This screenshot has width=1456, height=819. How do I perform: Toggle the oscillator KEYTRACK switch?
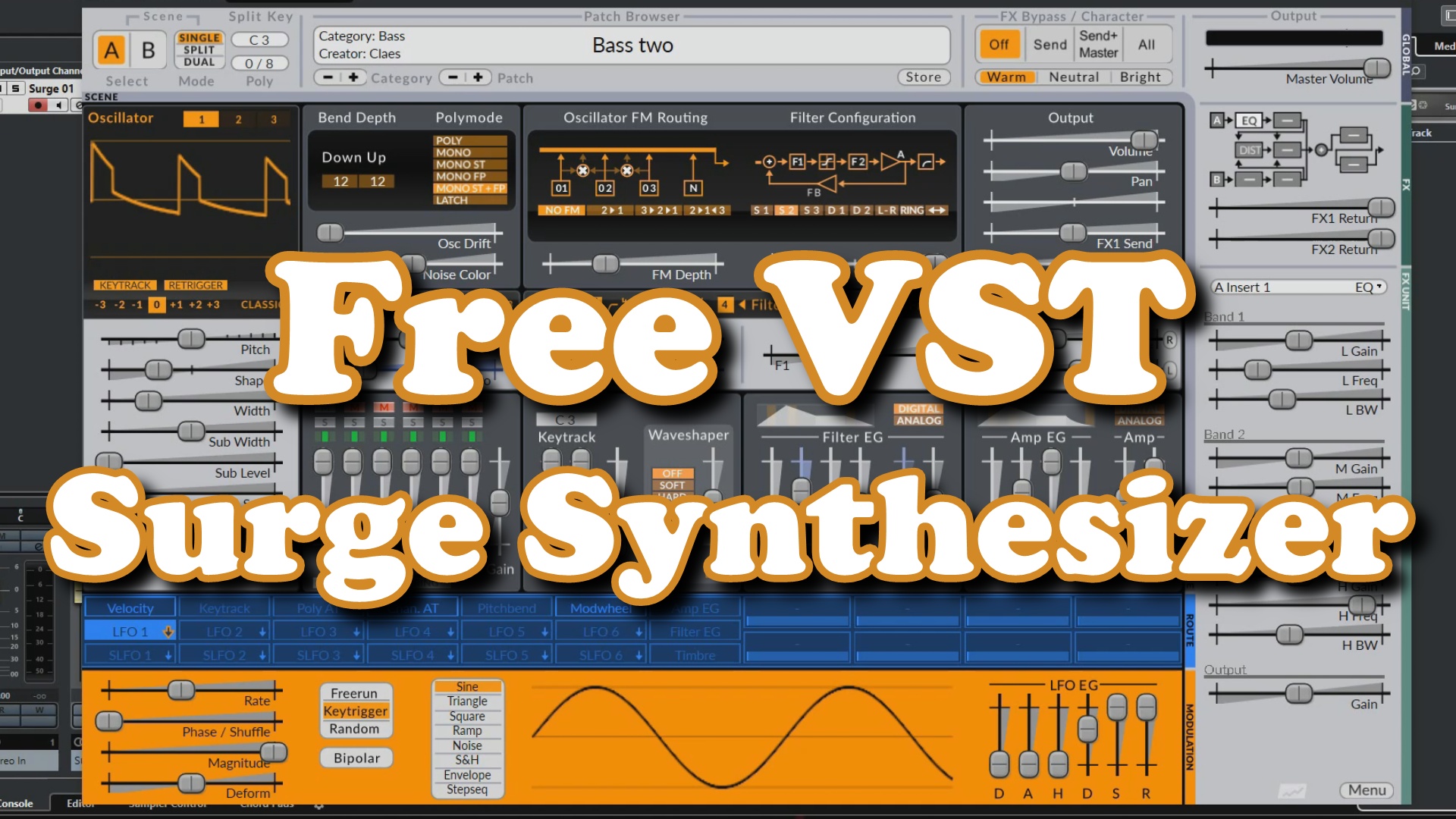125,285
